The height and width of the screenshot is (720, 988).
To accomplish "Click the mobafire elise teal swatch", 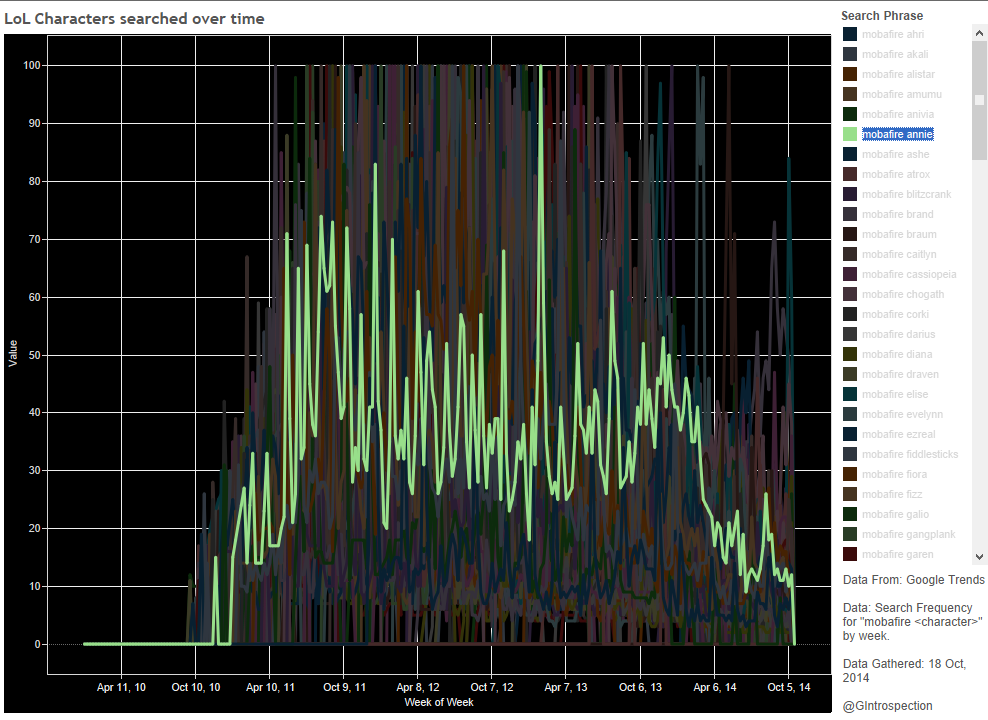I will [850, 395].
